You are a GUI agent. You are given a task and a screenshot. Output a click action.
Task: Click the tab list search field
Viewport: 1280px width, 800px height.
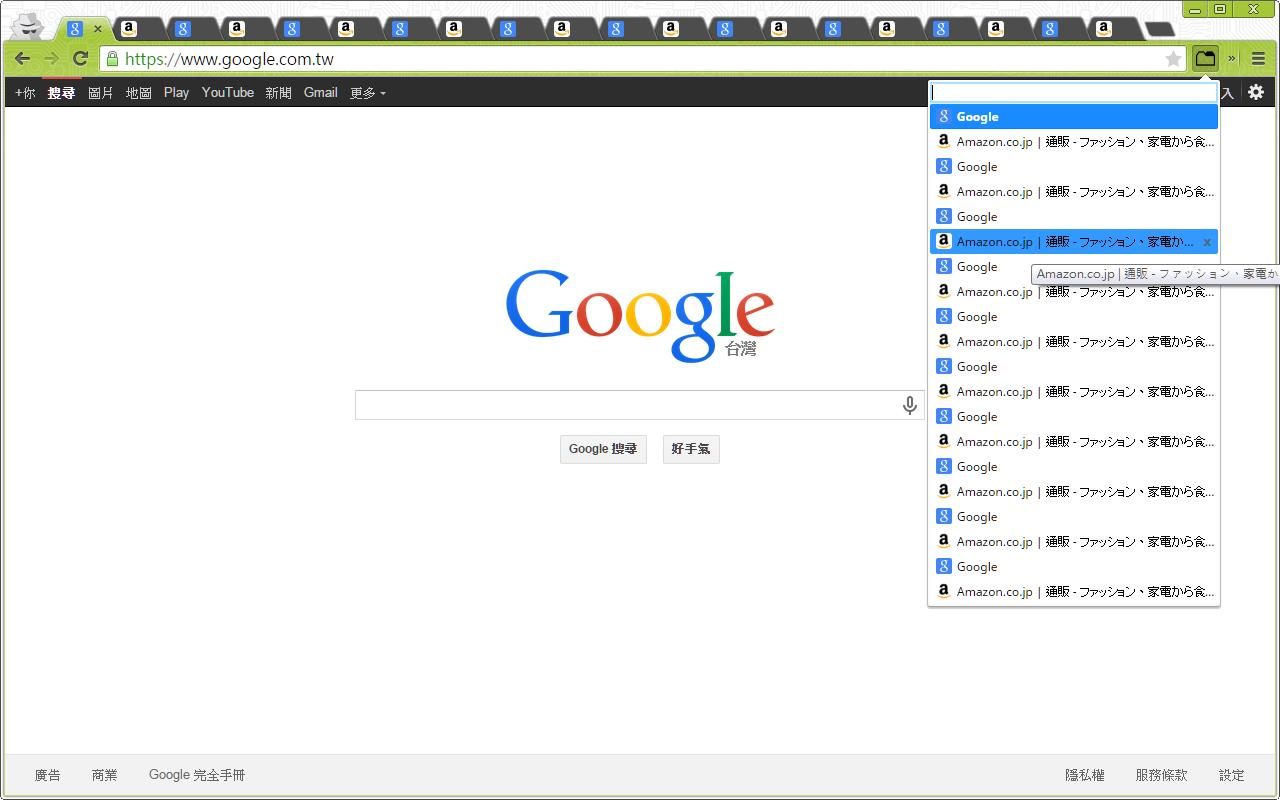click(x=1074, y=92)
